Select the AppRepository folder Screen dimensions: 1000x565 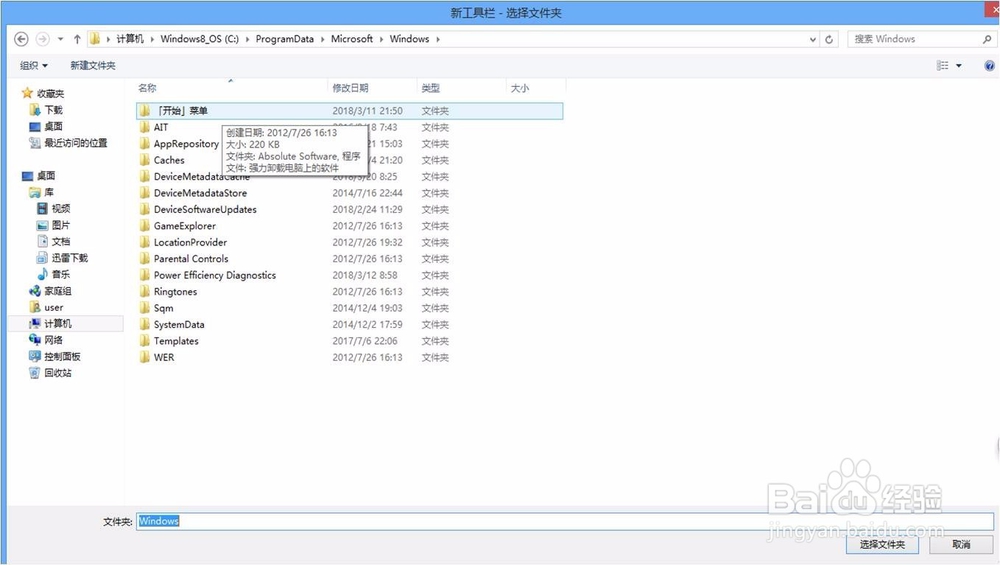[x=186, y=144]
